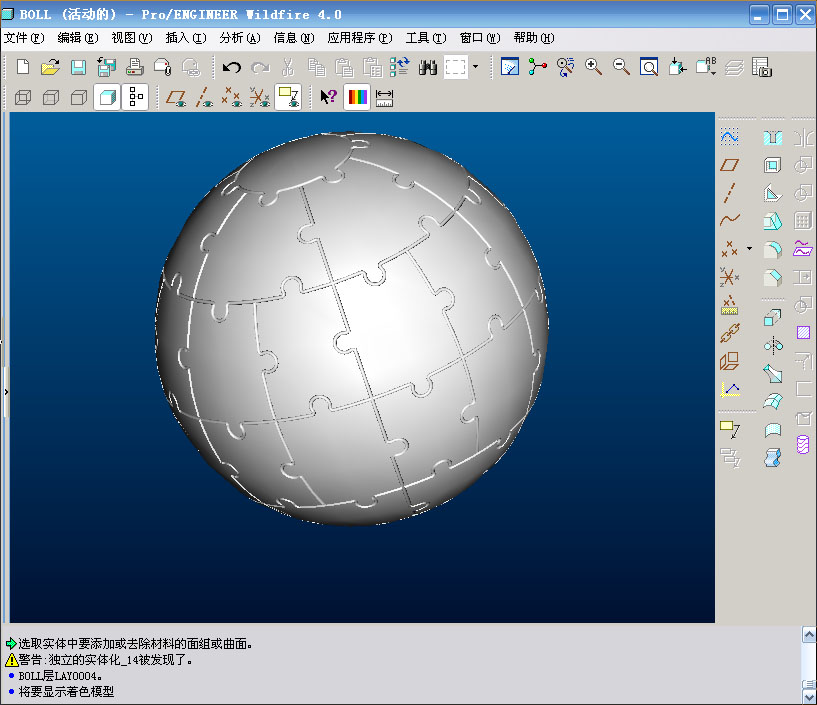Start the Sketch tool in the right toolbar
817x705 pixels.
point(729,137)
